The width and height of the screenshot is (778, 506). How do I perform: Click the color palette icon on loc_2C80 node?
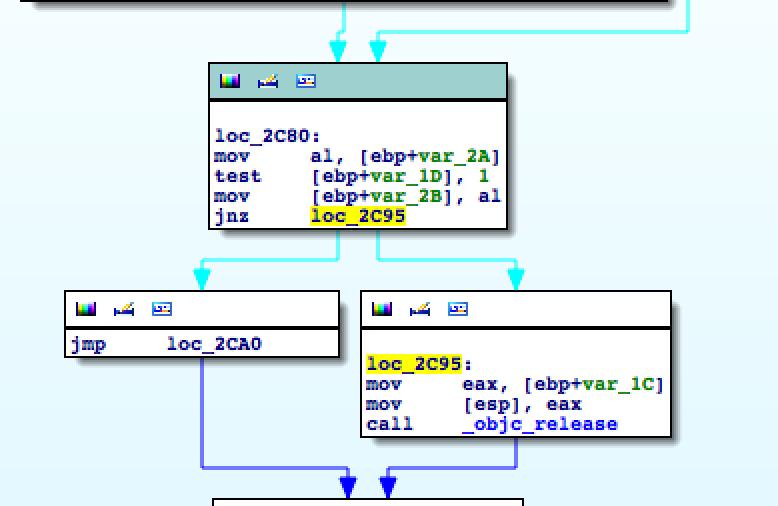coord(230,81)
